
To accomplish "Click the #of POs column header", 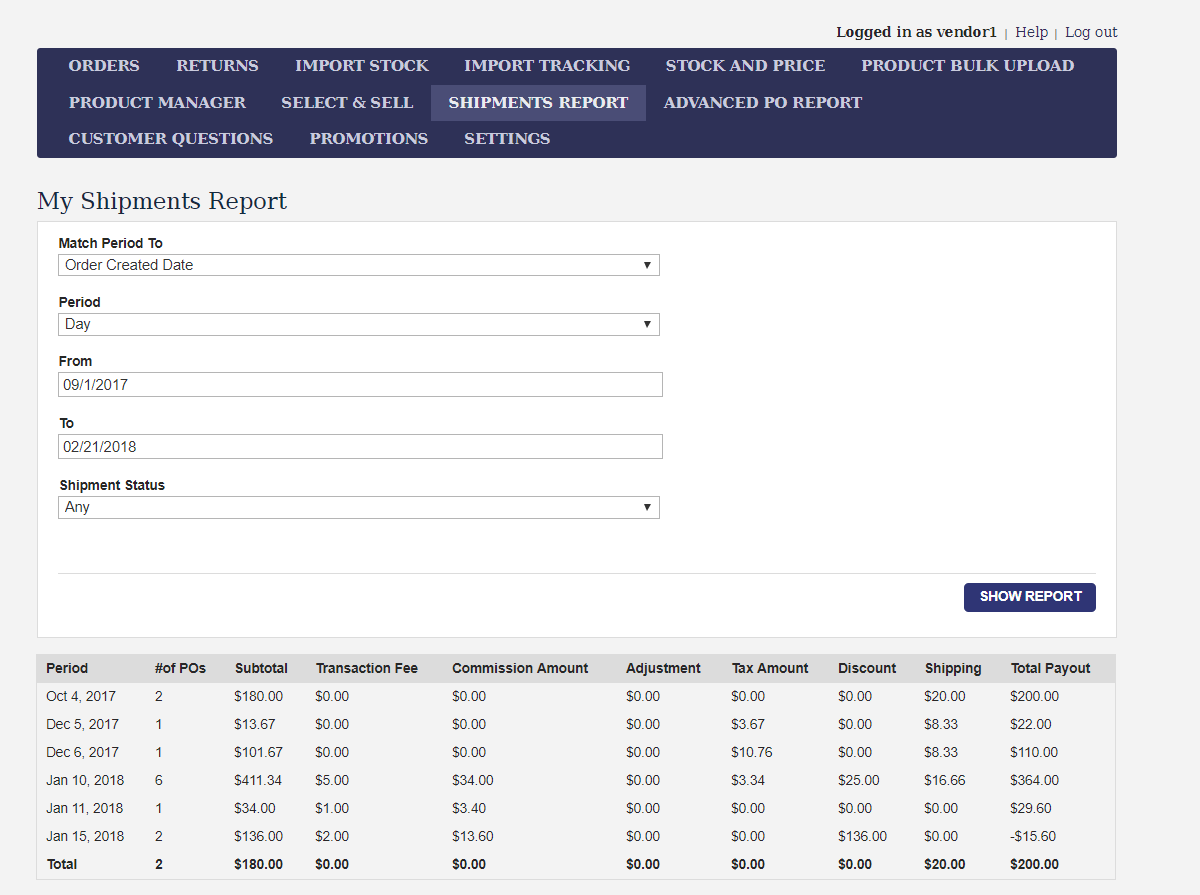I will pyautogui.click(x=180, y=668).
